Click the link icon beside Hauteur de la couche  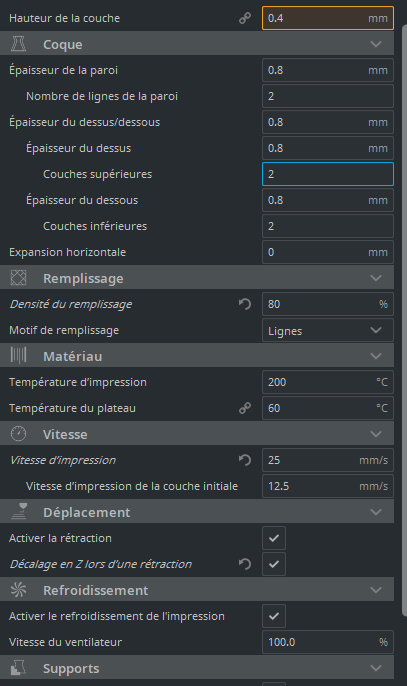click(245, 18)
